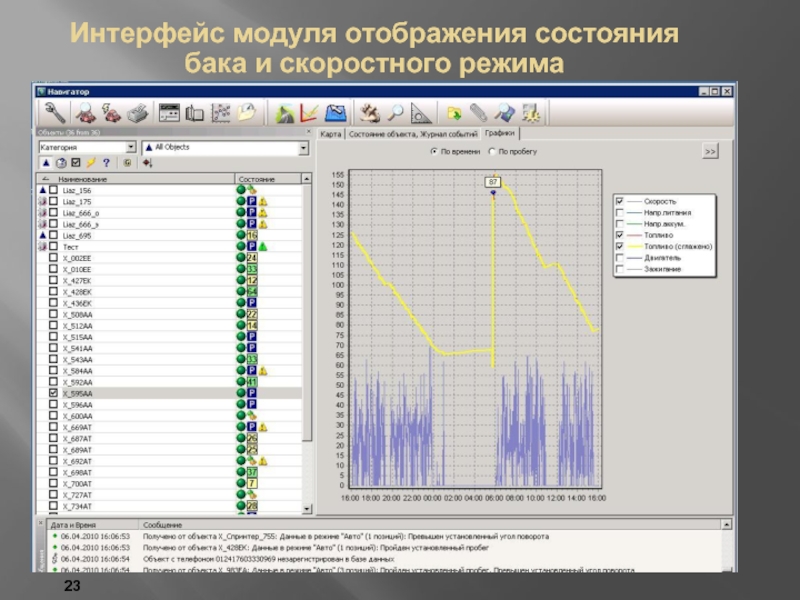The height and width of the screenshot is (600, 800).
Task: Click the magnifying glass search icon
Action: coord(396,113)
